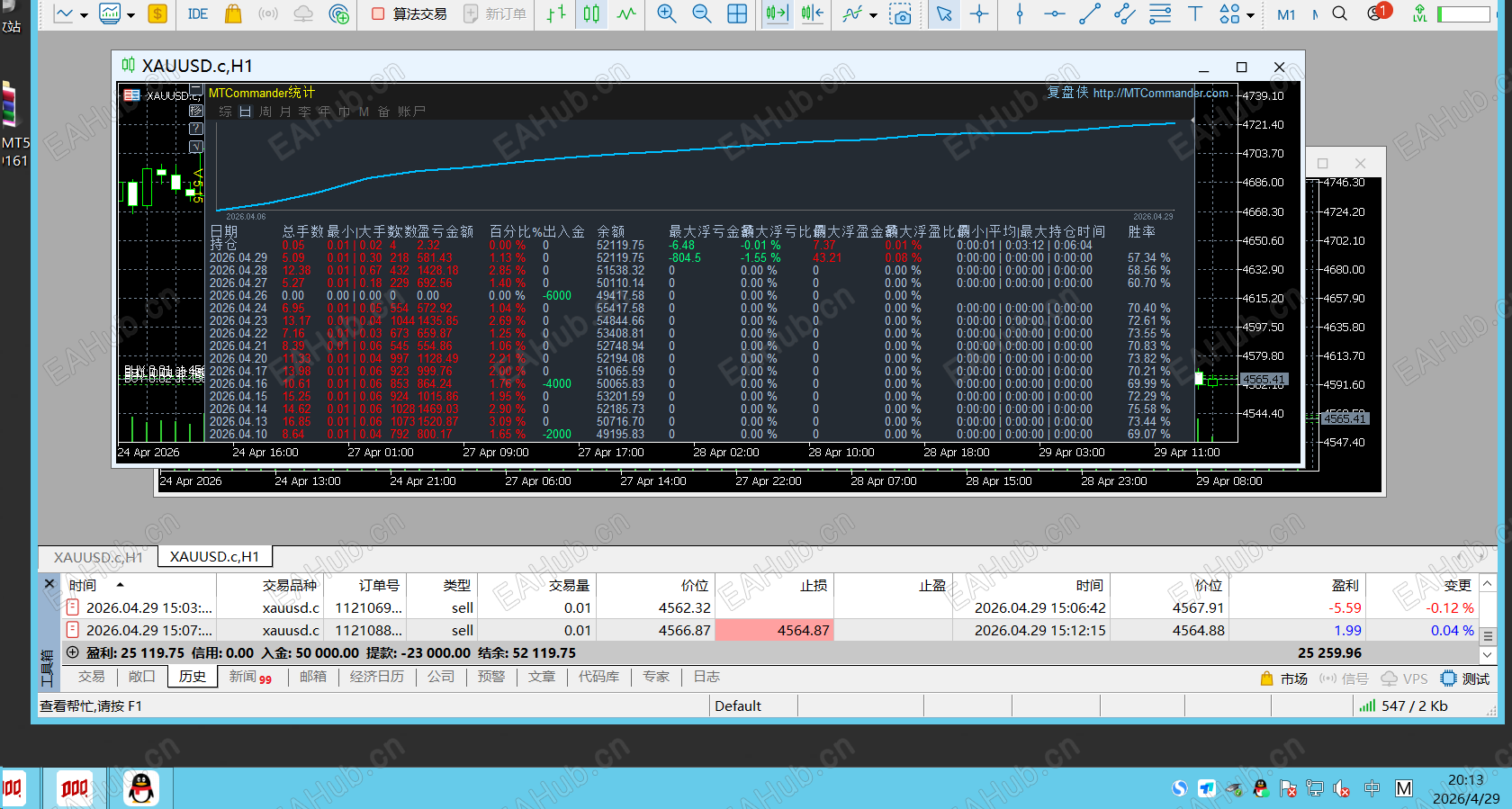Viewport: 1512px width, 809px height.
Task: Select the text label tool
Action: (x=1195, y=13)
